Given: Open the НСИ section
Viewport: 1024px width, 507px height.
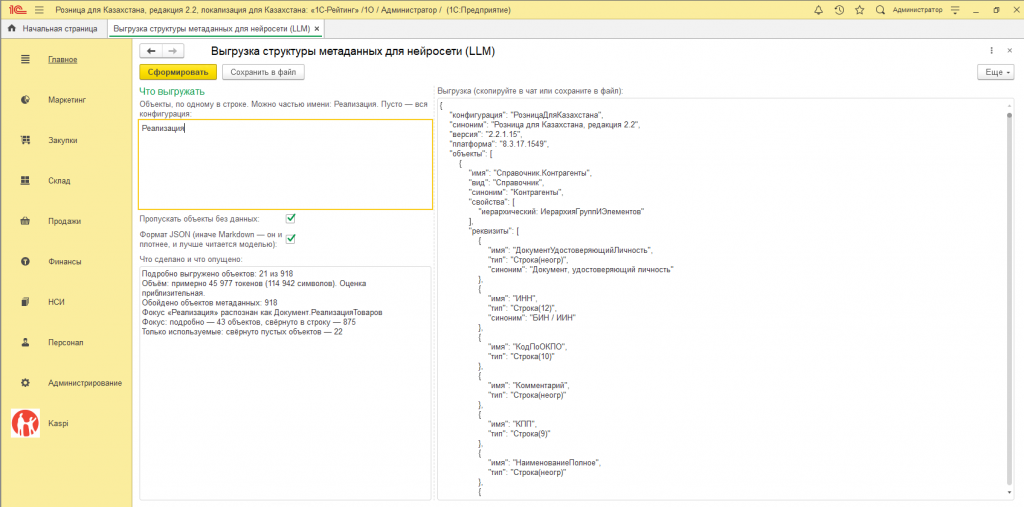Looking at the screenshot, I should (56, 302).
